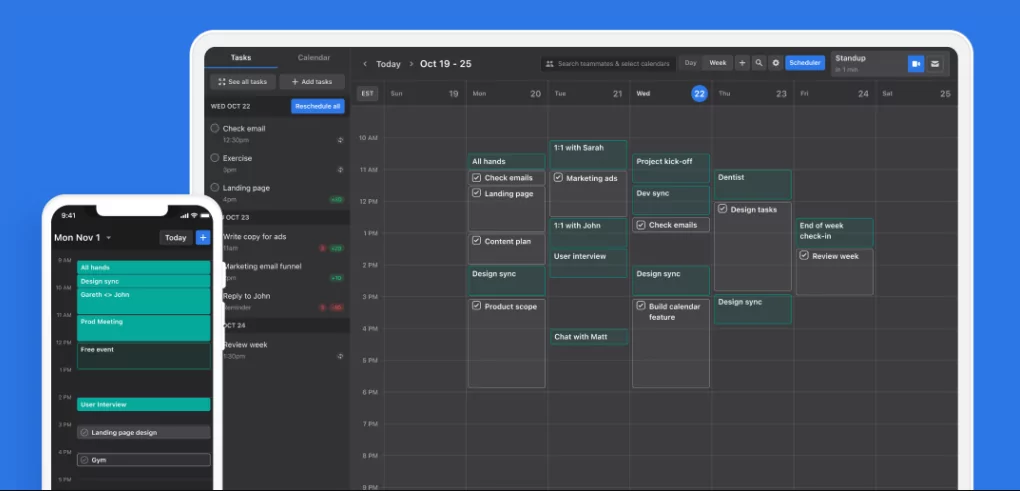
Task: Toggle Build calendar feature checkbox
Action: (641, 306)
